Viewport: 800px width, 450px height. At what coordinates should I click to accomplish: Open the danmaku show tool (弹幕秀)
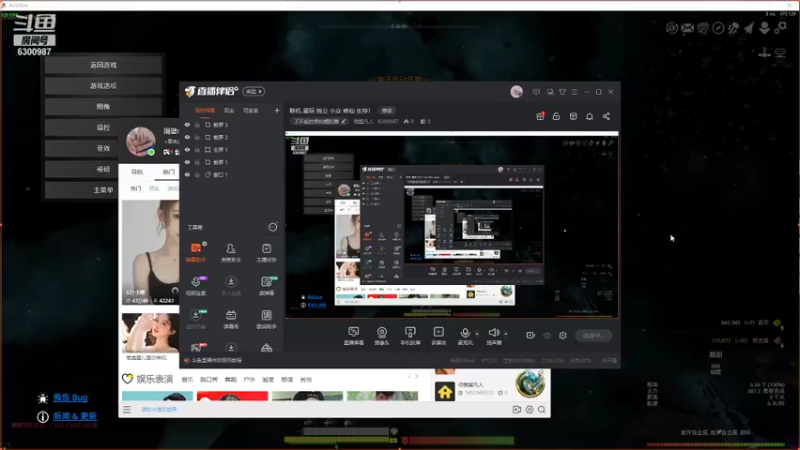(x=231, y=319)
